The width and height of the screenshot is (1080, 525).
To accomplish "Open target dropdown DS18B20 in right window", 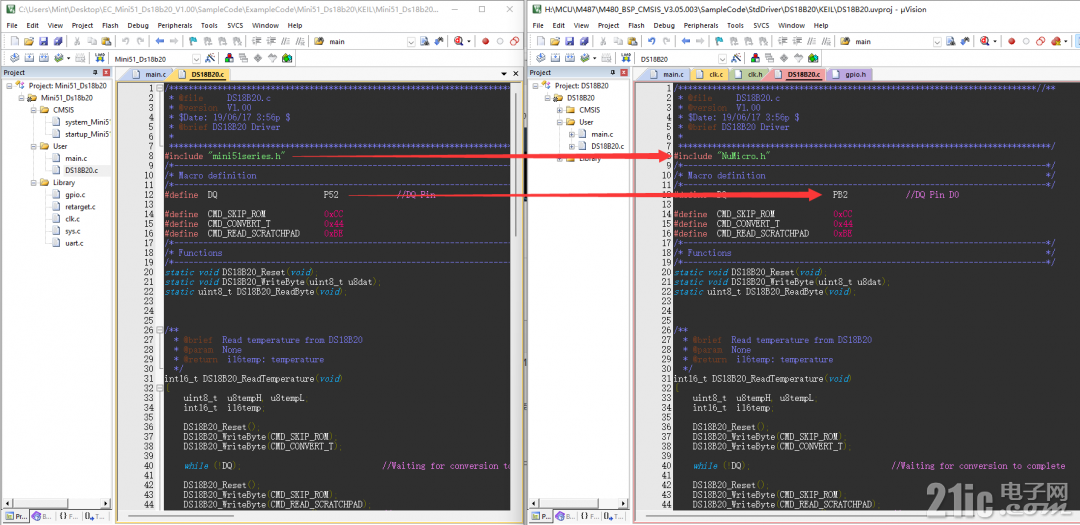I will point(723,59).
